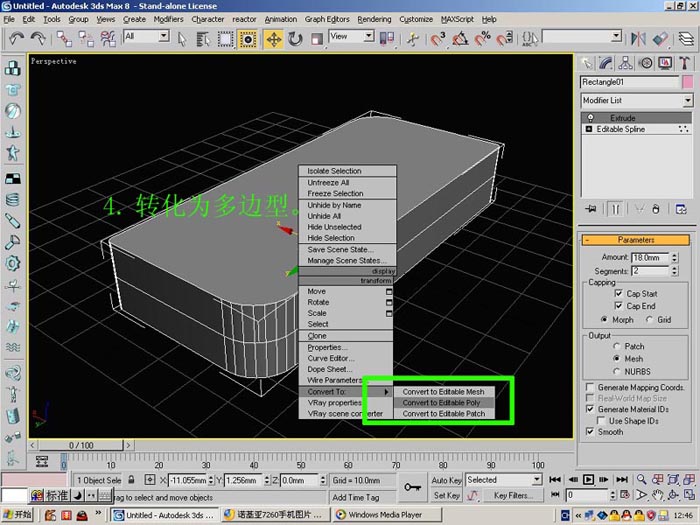The image size is (700, 525).
Task: Click the time slider 0/100 handle
Action: 80,445
